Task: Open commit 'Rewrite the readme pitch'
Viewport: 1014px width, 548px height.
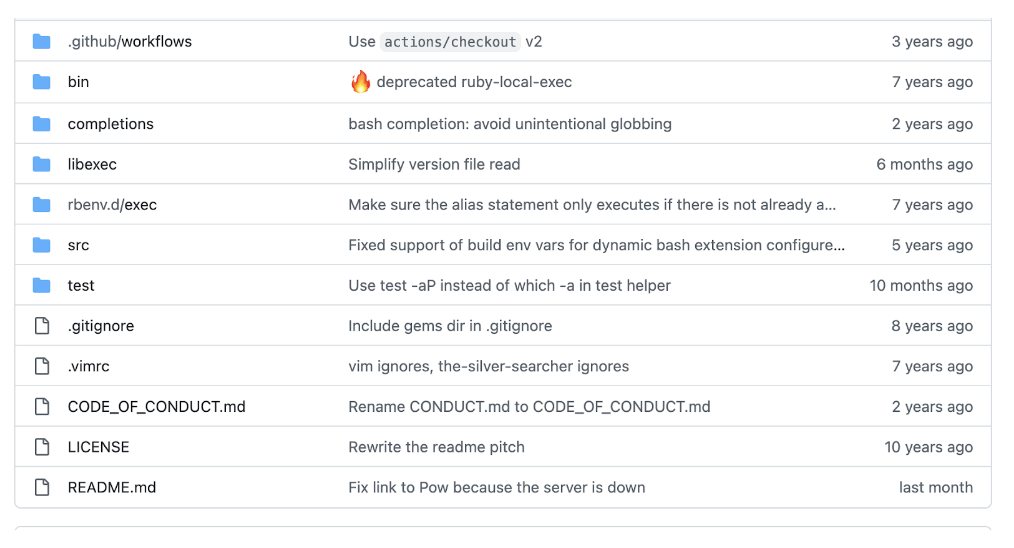Action: 437,447
